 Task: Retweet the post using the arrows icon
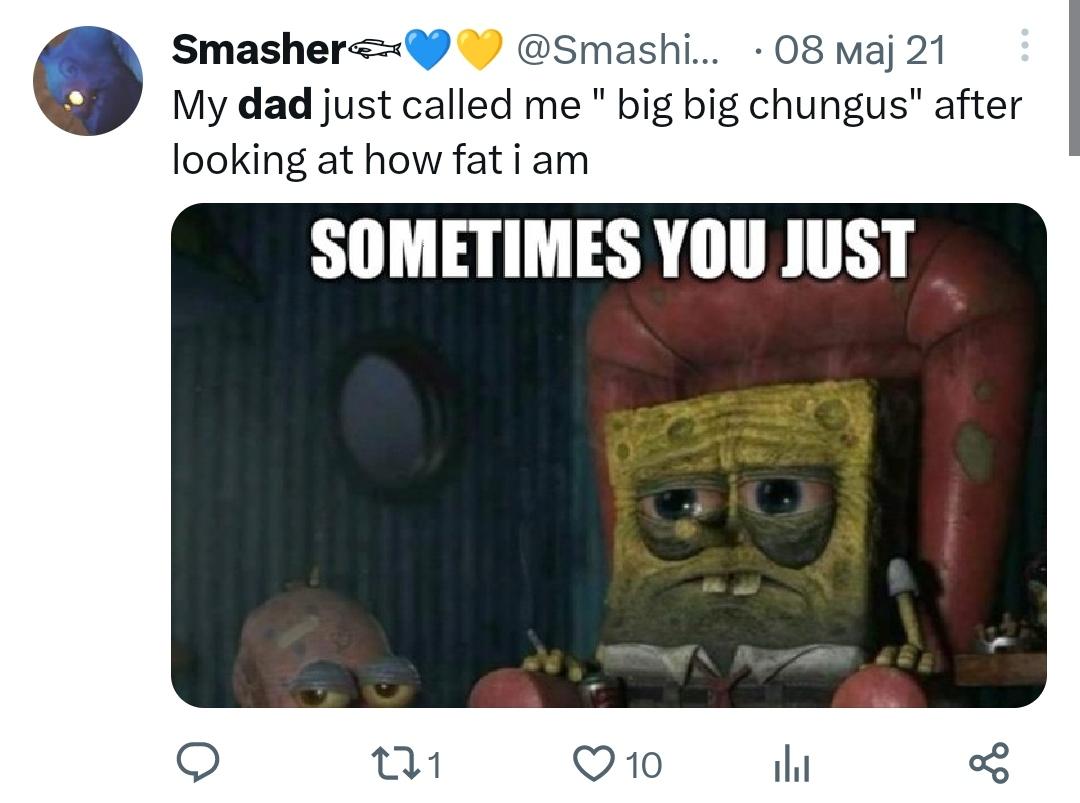pos(395,764)
